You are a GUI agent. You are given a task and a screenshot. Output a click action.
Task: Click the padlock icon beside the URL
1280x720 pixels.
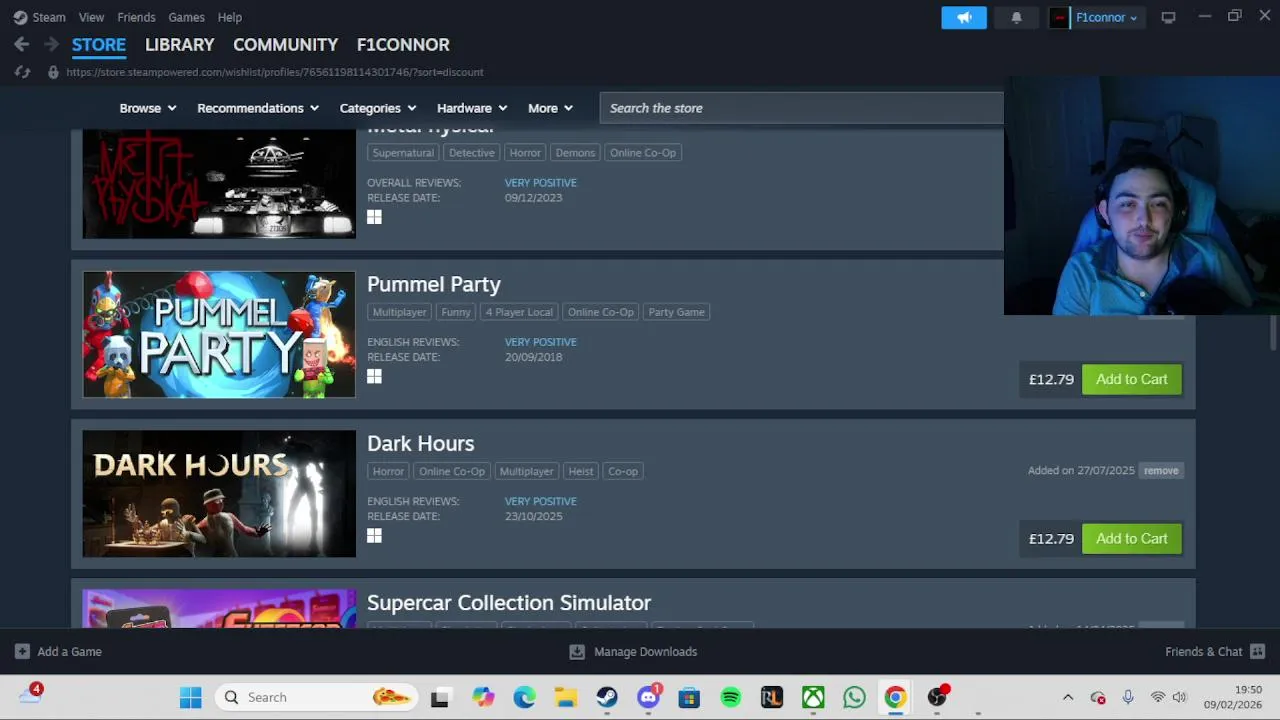pyautogui.click(x=53, y=72)
